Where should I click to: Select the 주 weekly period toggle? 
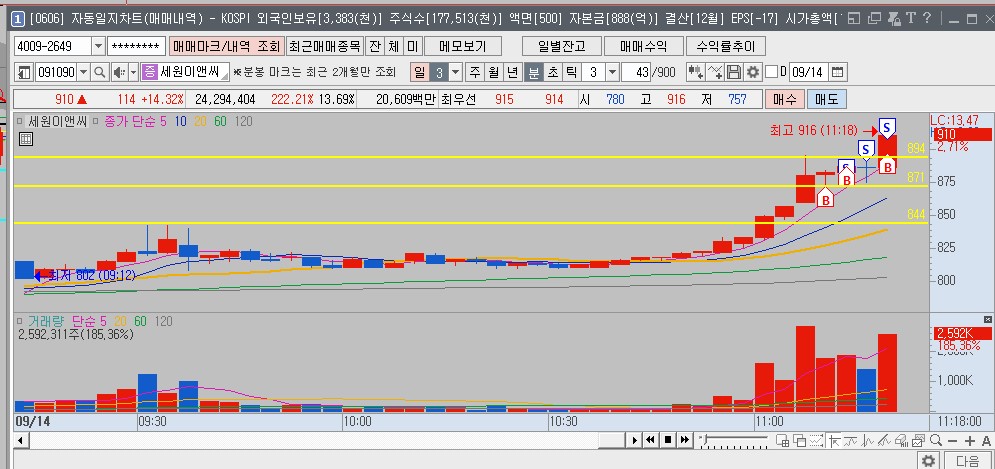coord(475,72)
